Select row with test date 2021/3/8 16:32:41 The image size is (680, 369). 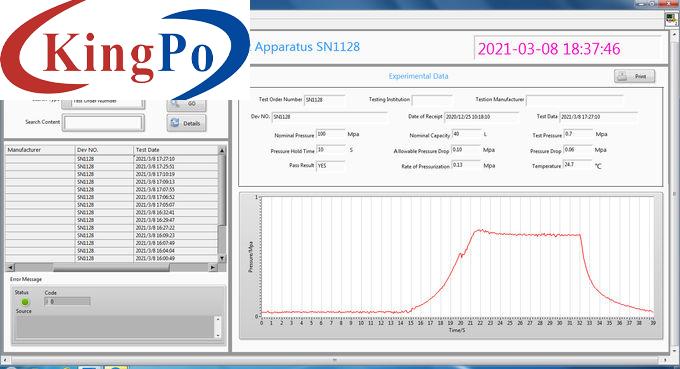pos(111,212)
